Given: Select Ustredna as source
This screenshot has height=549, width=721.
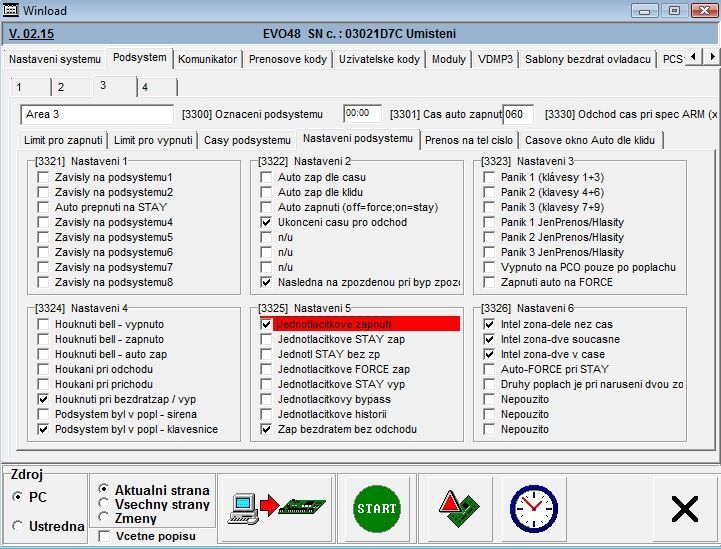Looking at the screenshot, I should 19,526.
